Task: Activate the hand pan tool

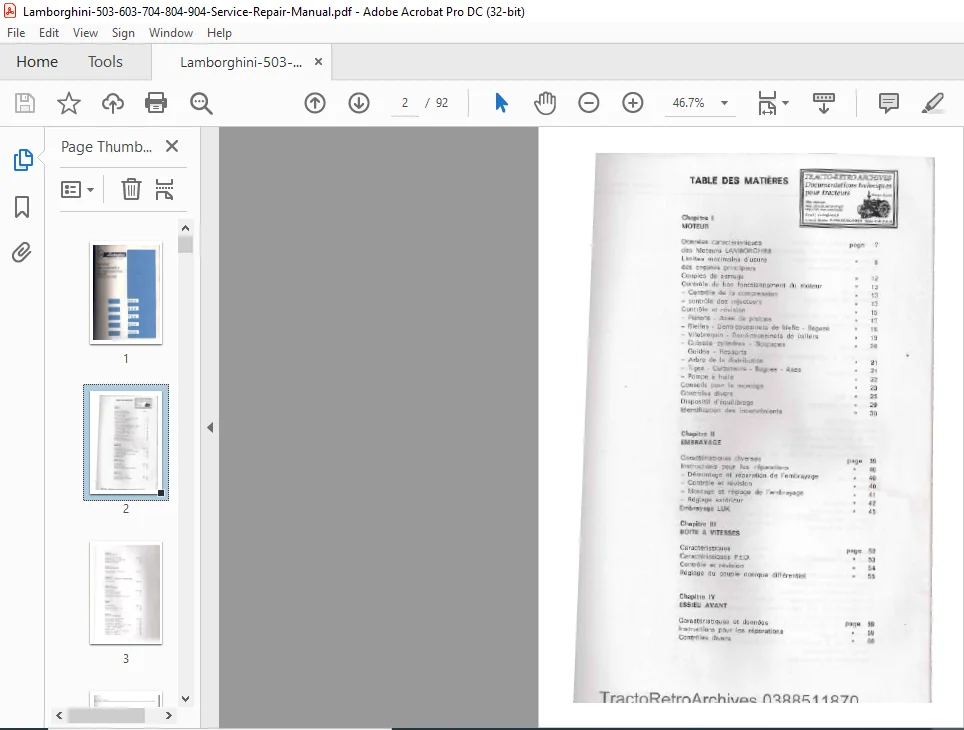Action: (545, 103)
